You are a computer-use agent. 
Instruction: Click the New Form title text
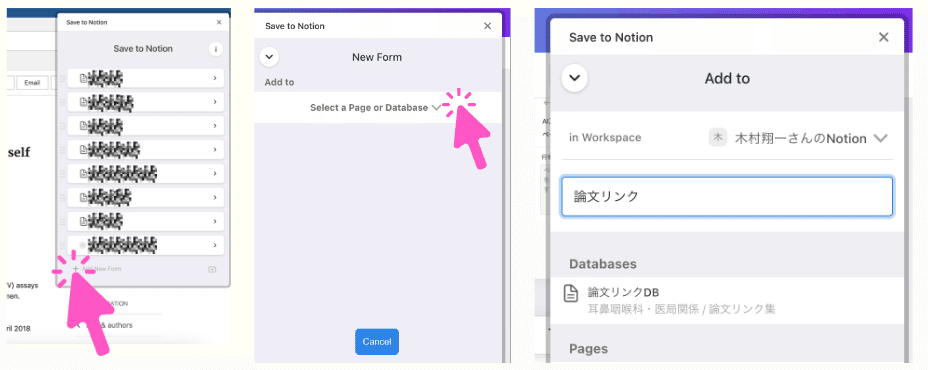[x=377, y=57]
